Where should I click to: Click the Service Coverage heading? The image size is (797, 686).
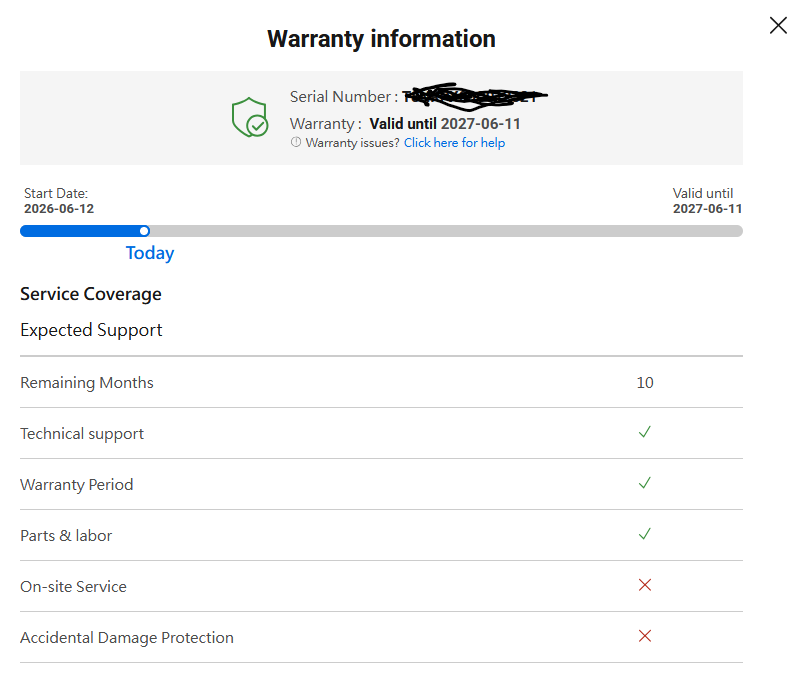[x=91, y=294]
